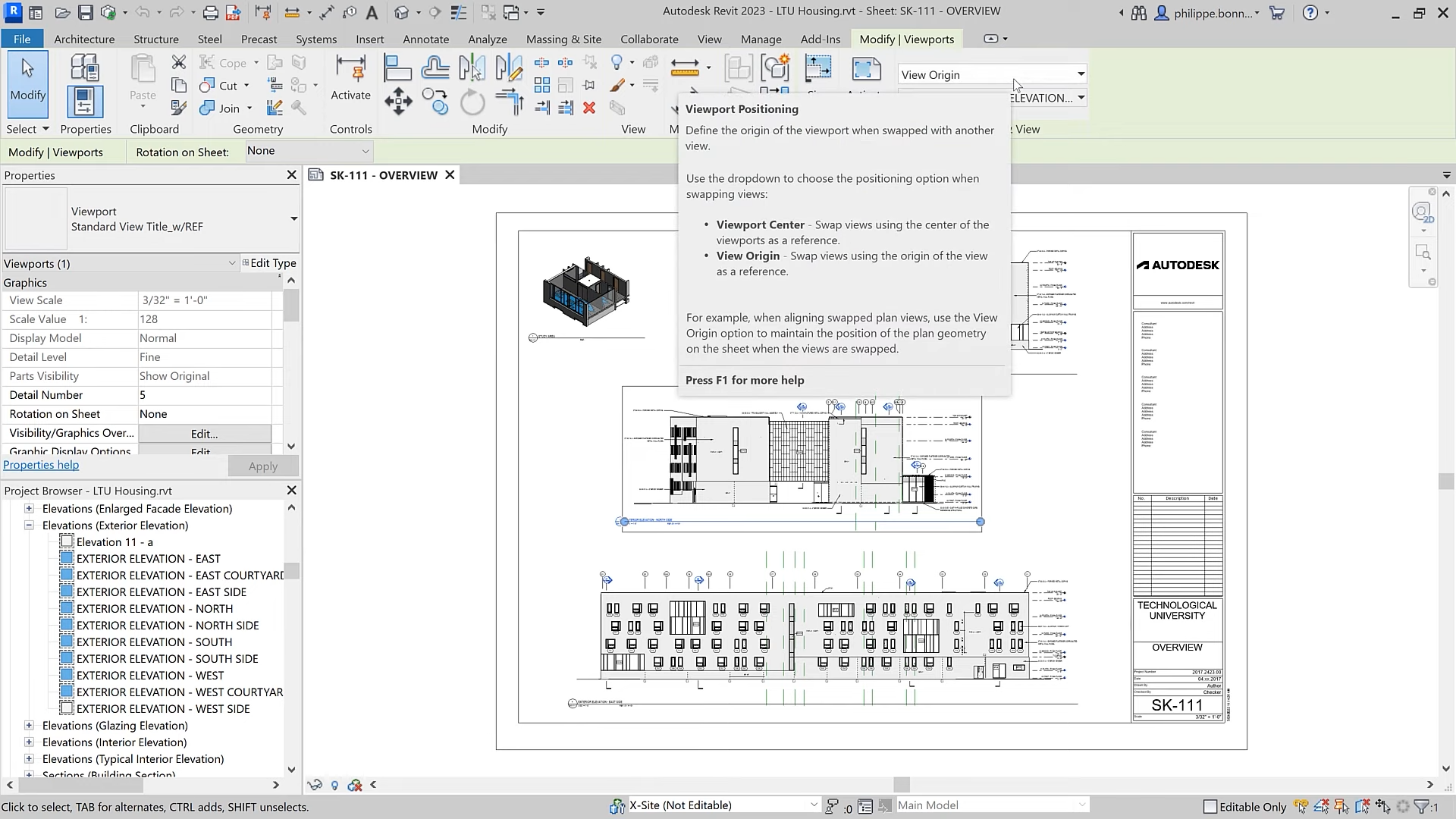Click the selection filter icon in status bar

click(x=1422, y=807)
